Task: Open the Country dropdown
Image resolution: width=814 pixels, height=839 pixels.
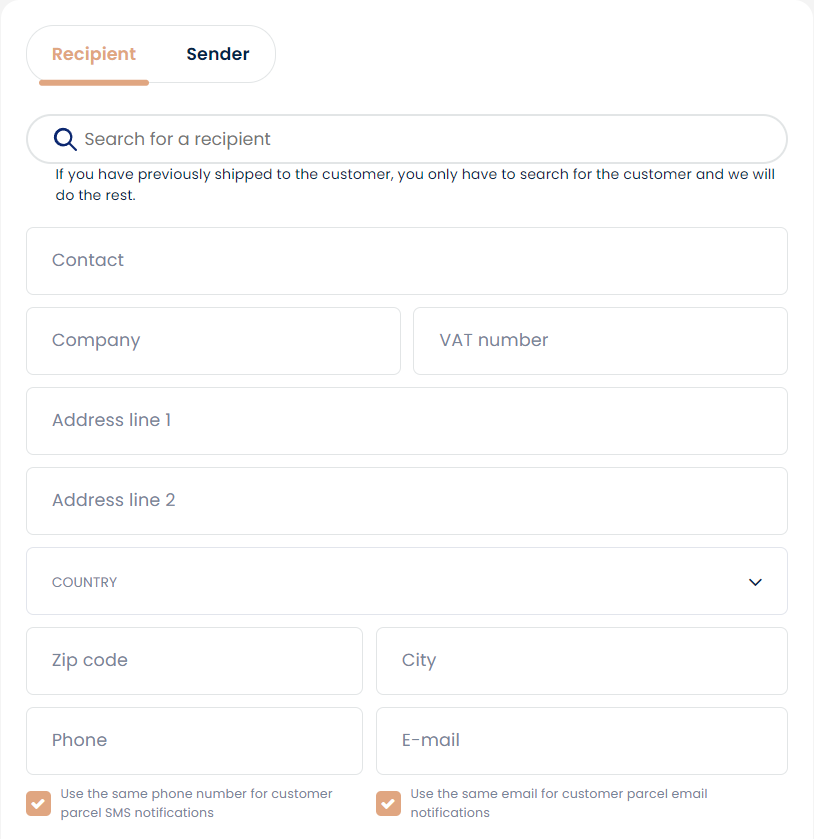Action: pyautogui.click(x=407, y=581)
